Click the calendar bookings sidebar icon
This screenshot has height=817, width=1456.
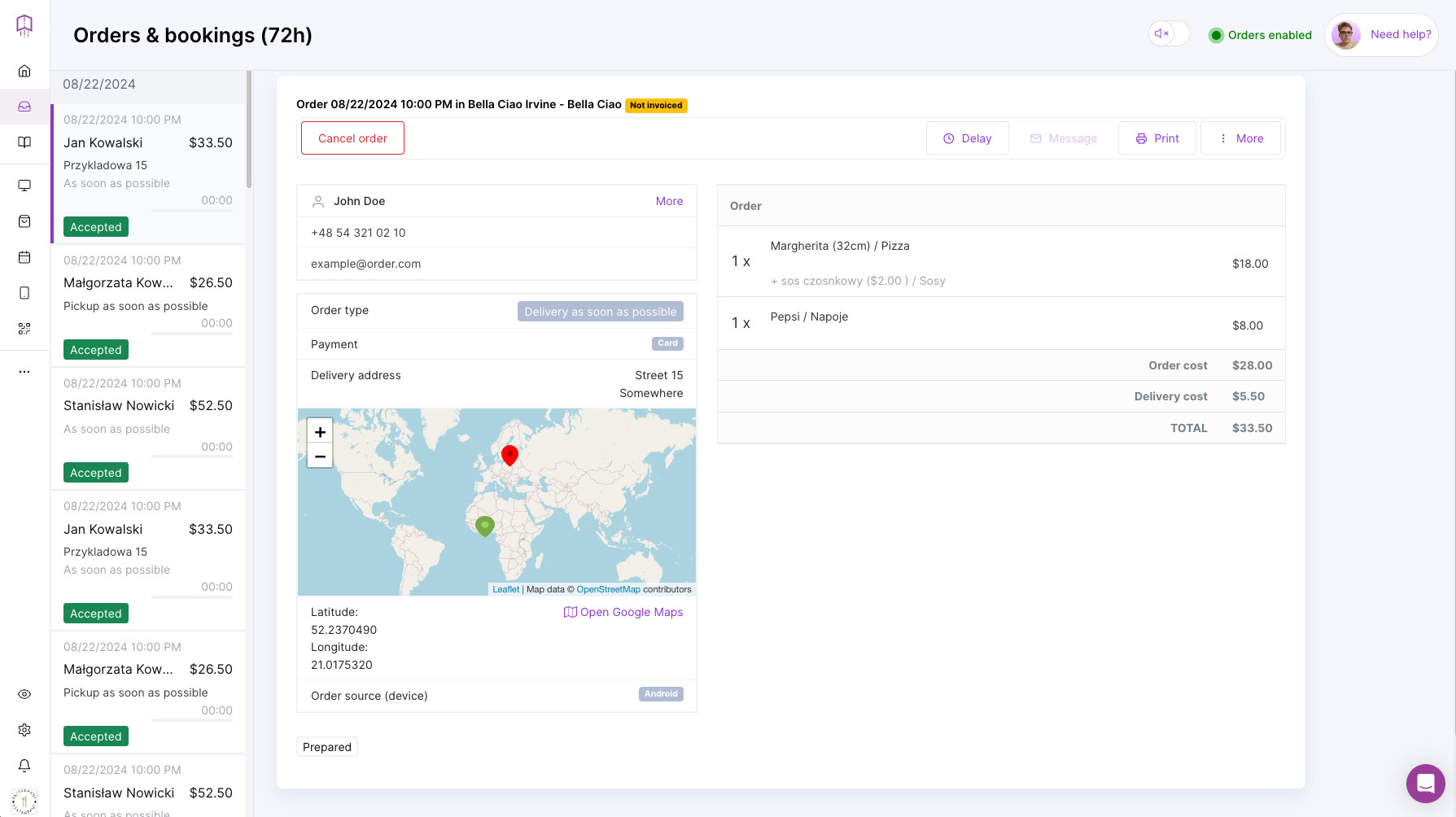point(24,257)
